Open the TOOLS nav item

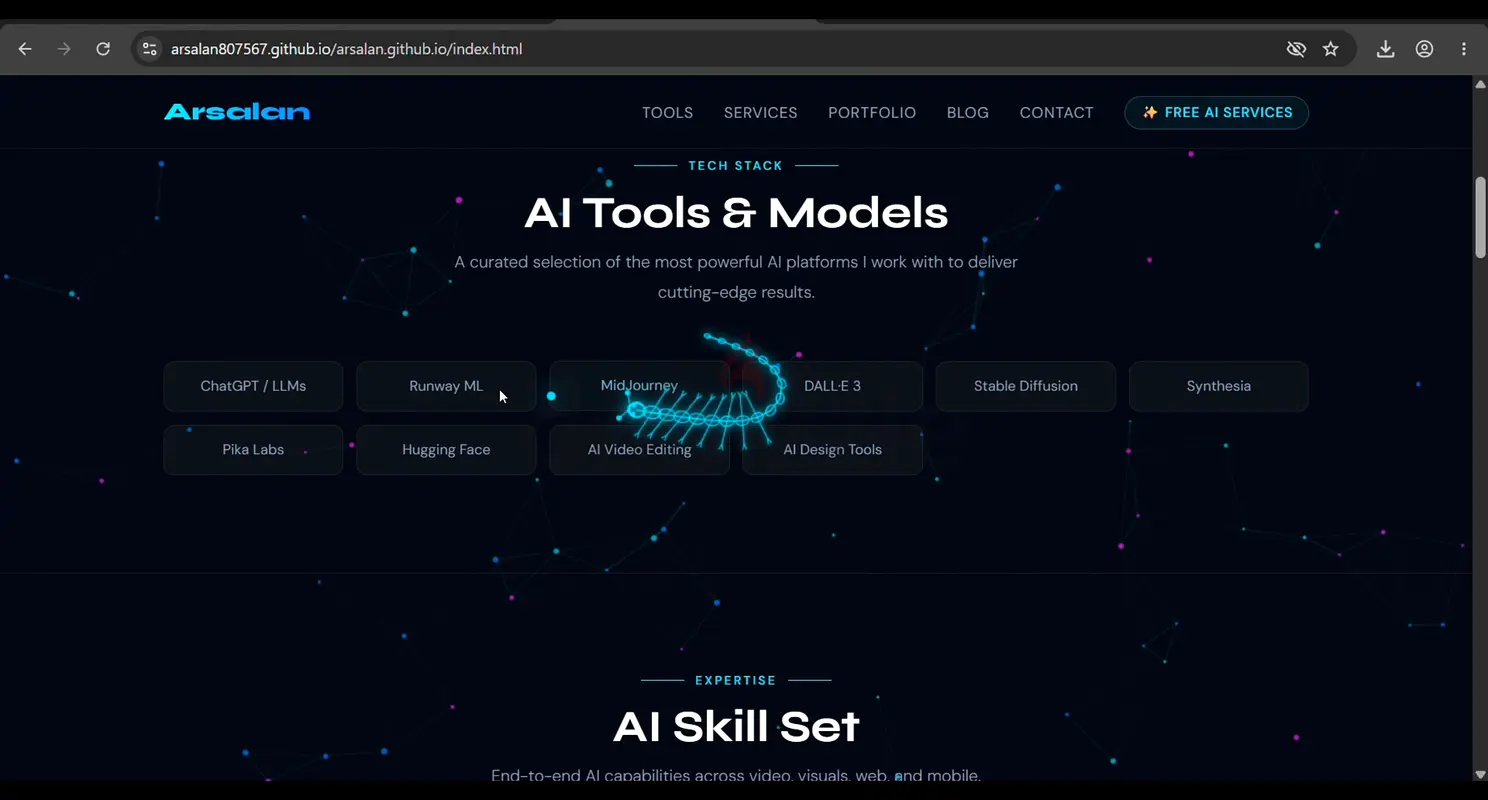pyautogui.click(x=667, y=113)
